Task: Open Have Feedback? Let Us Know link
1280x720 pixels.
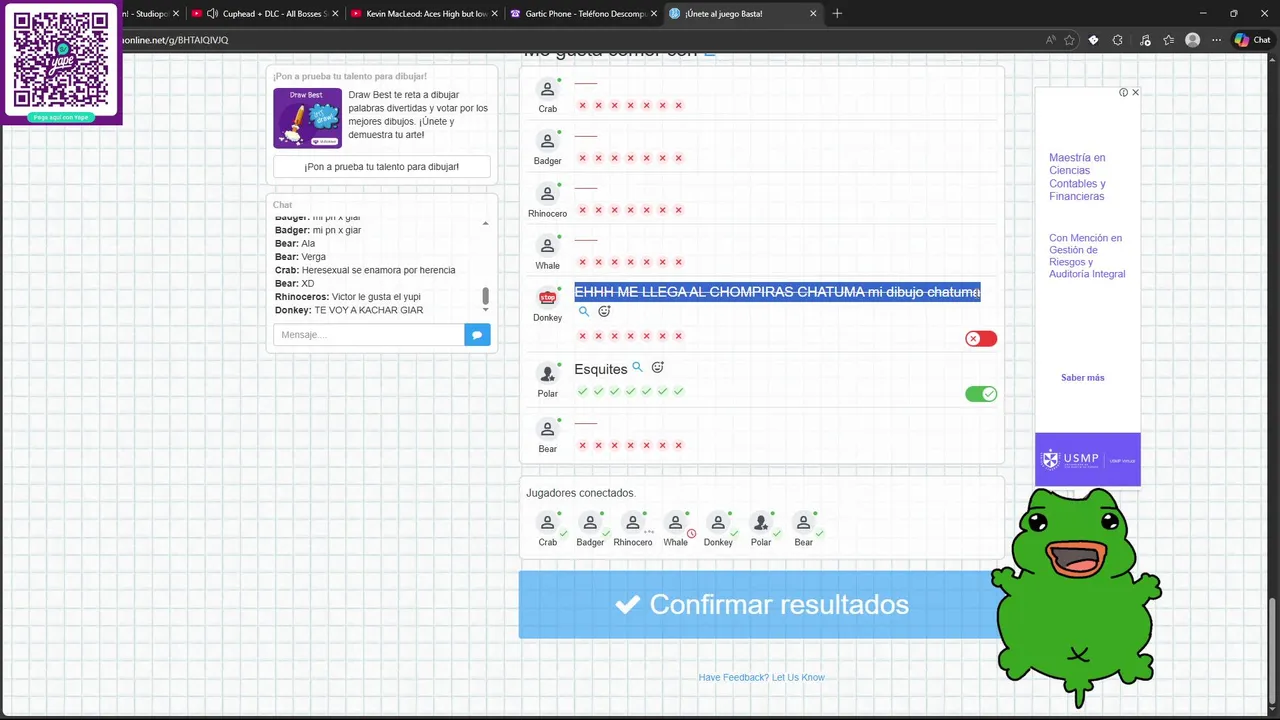Action: [x=761, y=677]
